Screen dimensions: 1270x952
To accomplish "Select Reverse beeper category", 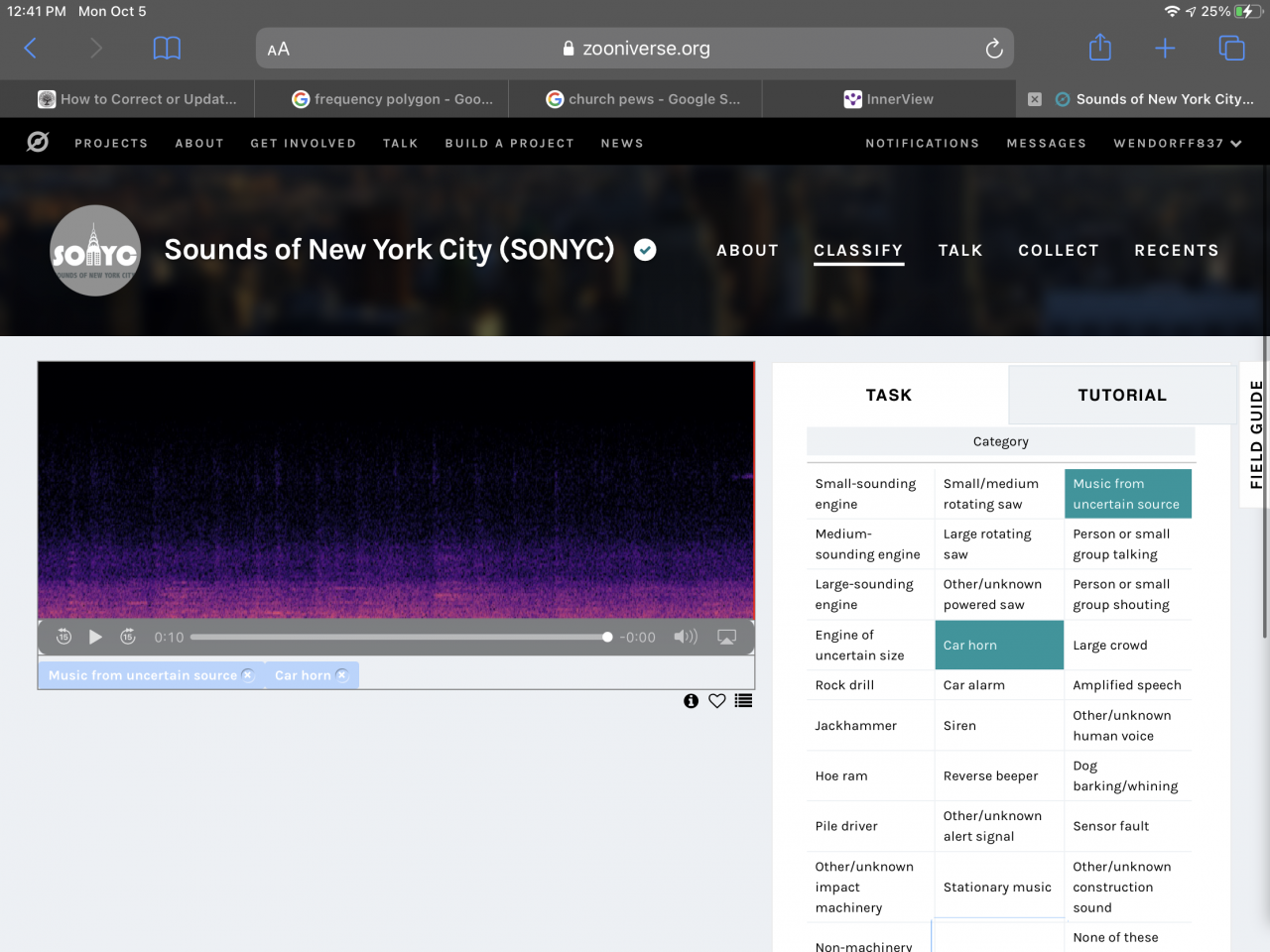I will (x=999, y=775).
